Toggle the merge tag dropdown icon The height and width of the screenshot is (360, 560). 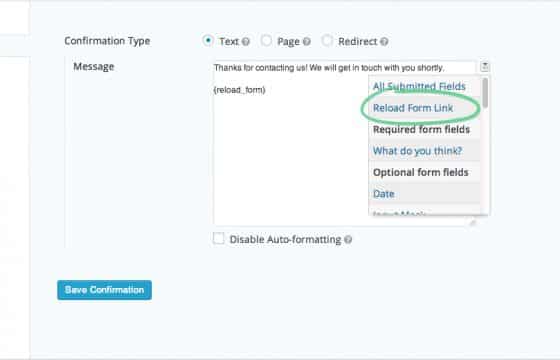[x=485, y=67]
